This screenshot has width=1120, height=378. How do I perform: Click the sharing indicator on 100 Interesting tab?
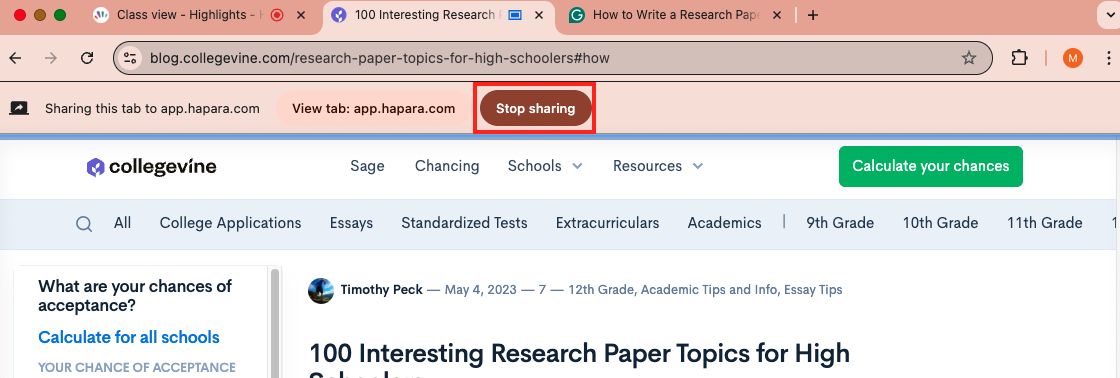[514, 15]
